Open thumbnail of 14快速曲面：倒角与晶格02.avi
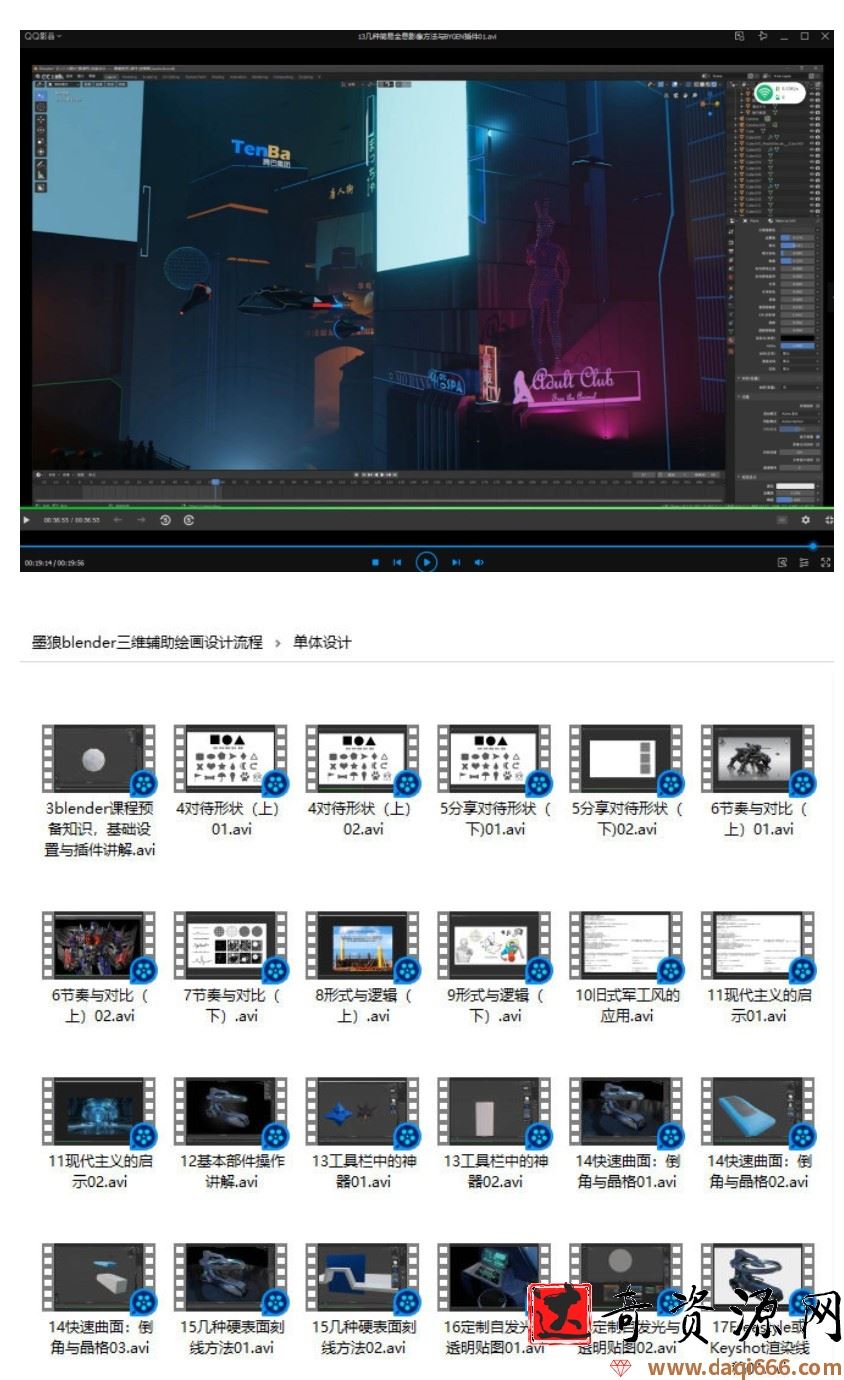 (758, 1111)
